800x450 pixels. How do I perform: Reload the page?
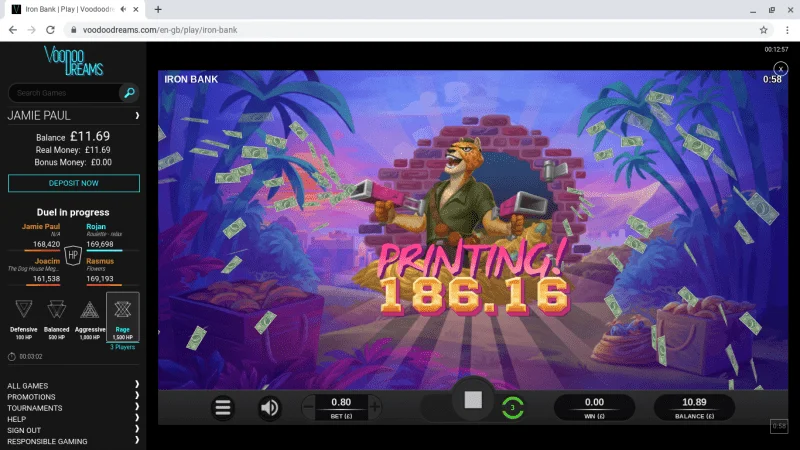50,30
